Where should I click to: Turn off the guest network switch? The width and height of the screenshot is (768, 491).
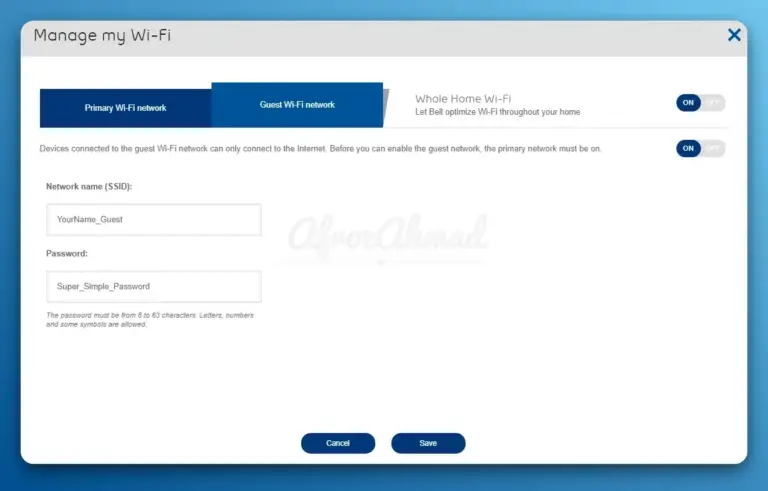click(700, 148)
